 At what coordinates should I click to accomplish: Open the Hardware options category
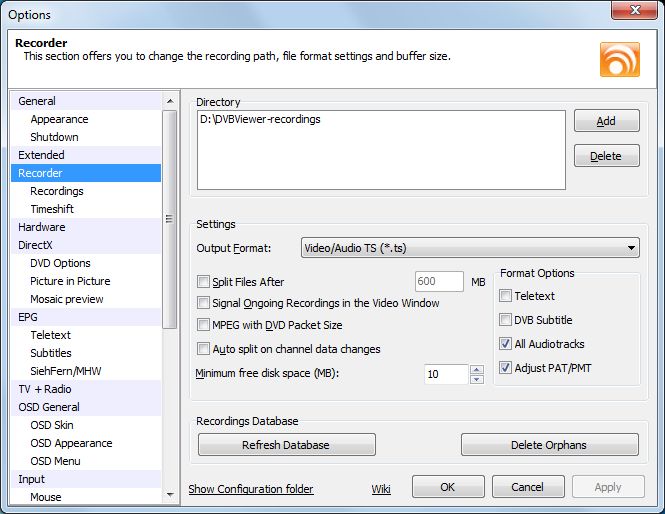click(41, 227)
